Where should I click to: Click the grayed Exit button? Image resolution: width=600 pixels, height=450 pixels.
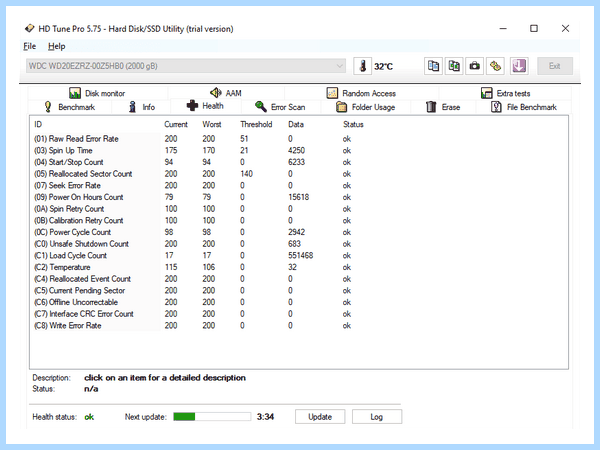pos(555,66)
